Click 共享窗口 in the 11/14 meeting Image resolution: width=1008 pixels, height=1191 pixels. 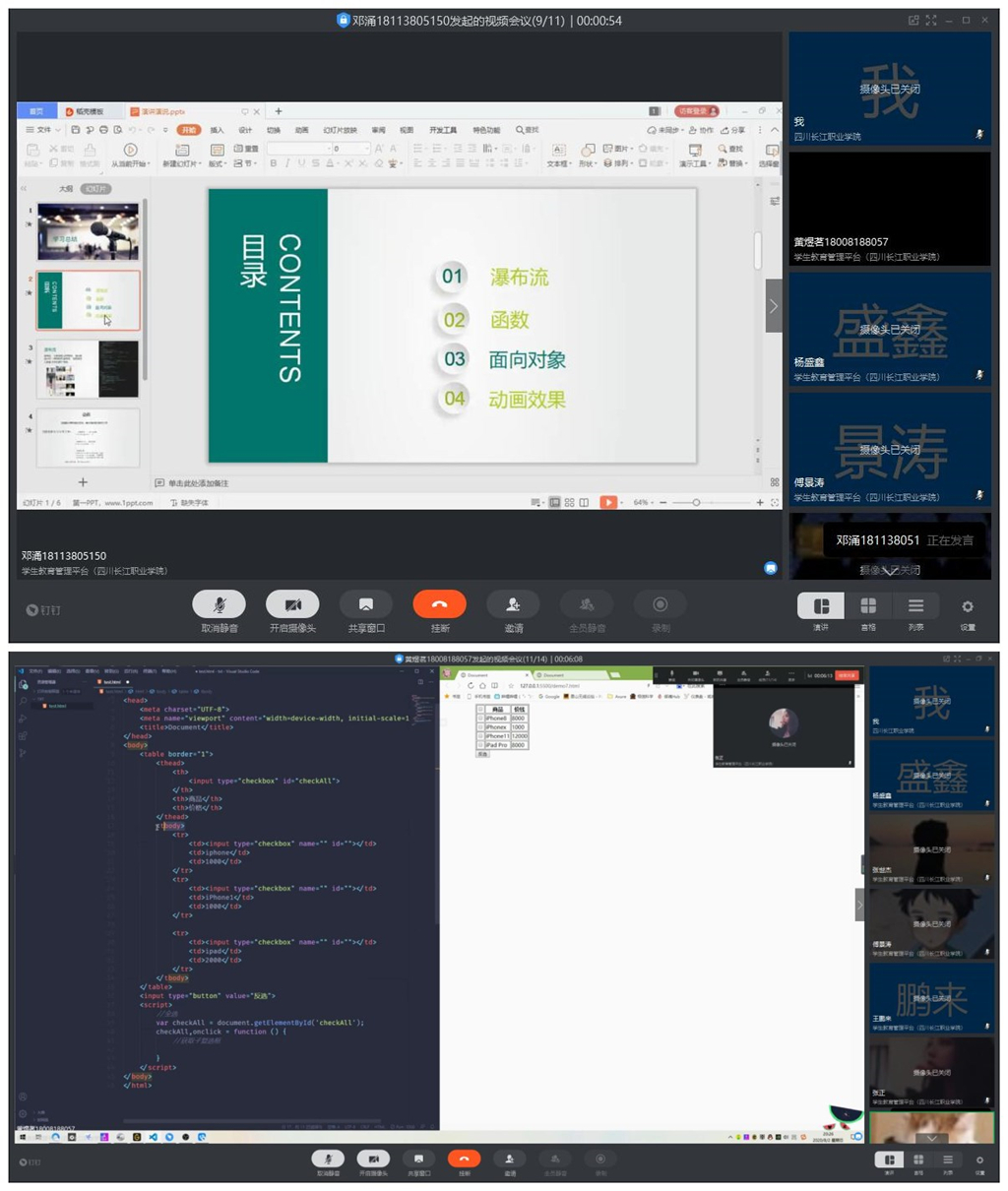(418, 1159)
